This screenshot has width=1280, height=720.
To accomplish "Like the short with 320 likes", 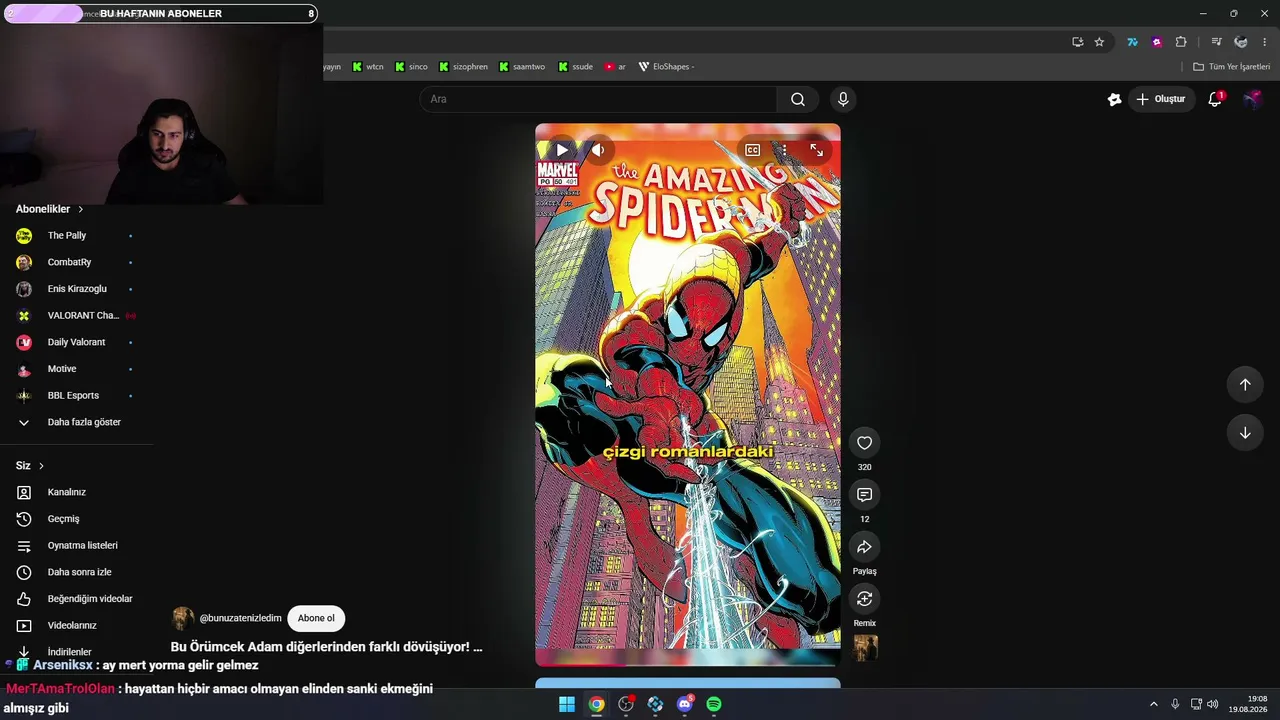I will 865,443.
